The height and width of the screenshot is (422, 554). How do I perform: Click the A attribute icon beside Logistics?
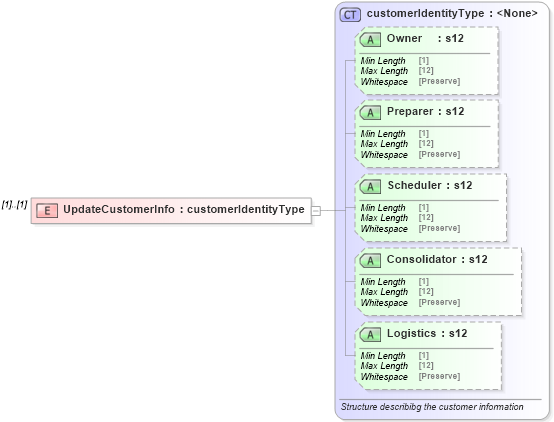pyautogui.click(x=370, y=334)
